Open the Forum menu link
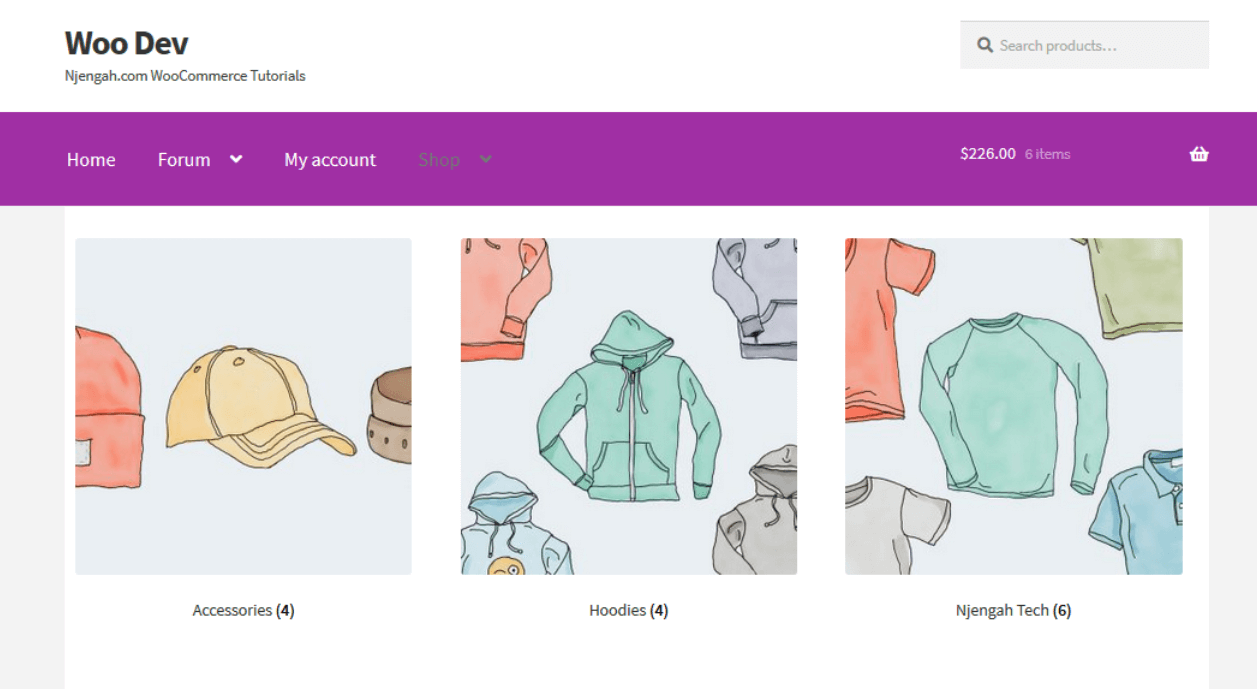This screenshot has width=1257, height=689. [184, 160]
